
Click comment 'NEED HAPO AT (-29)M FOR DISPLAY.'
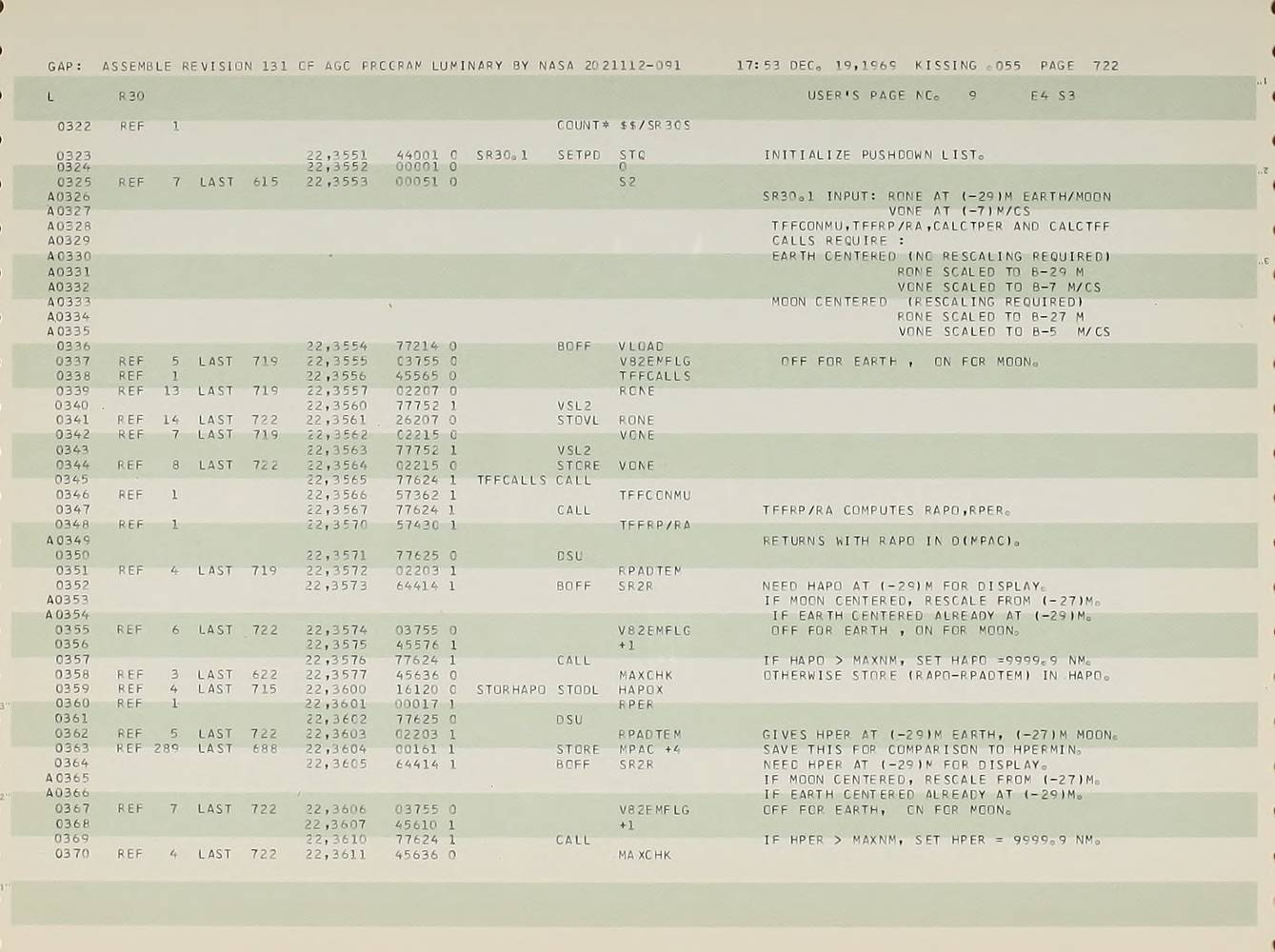click(905, 586)
